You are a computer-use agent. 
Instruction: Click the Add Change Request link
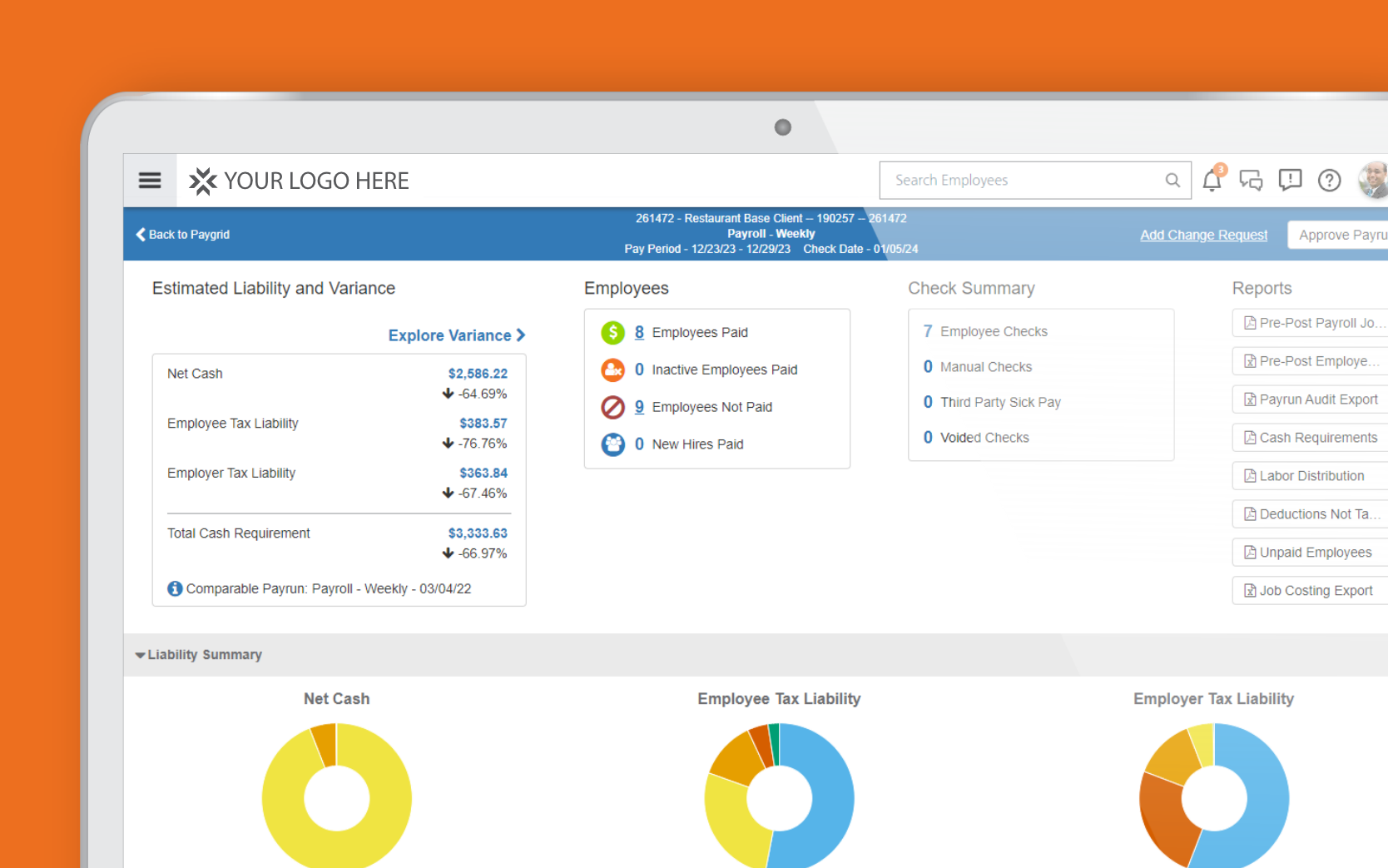1203,235
